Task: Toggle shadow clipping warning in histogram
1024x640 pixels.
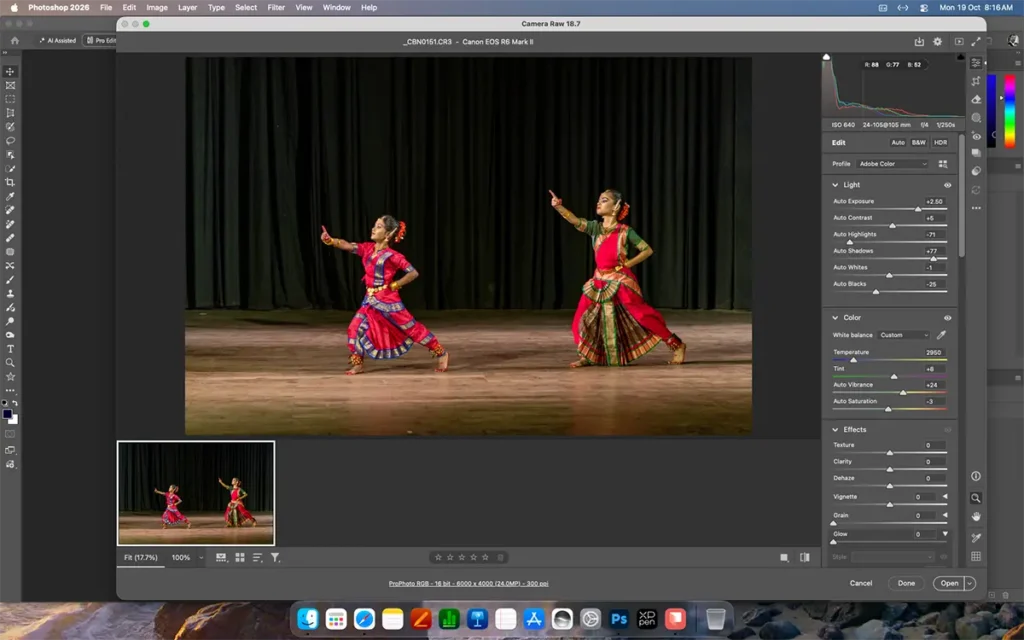Action: click(x=826, y=57)
